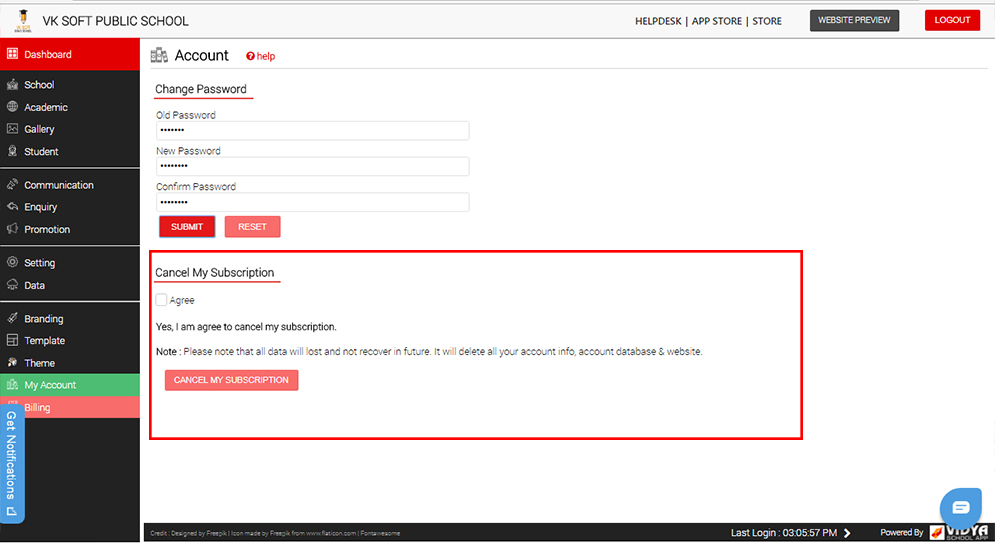Open the chat bubble widget

click(961, 507)
